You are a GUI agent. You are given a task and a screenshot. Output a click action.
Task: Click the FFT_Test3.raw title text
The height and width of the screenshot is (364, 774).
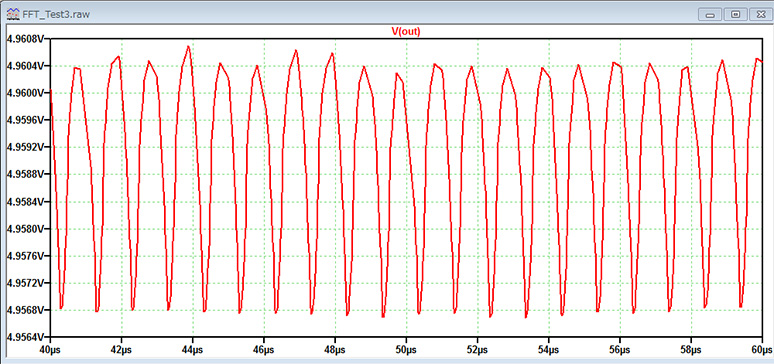point(56,14)
